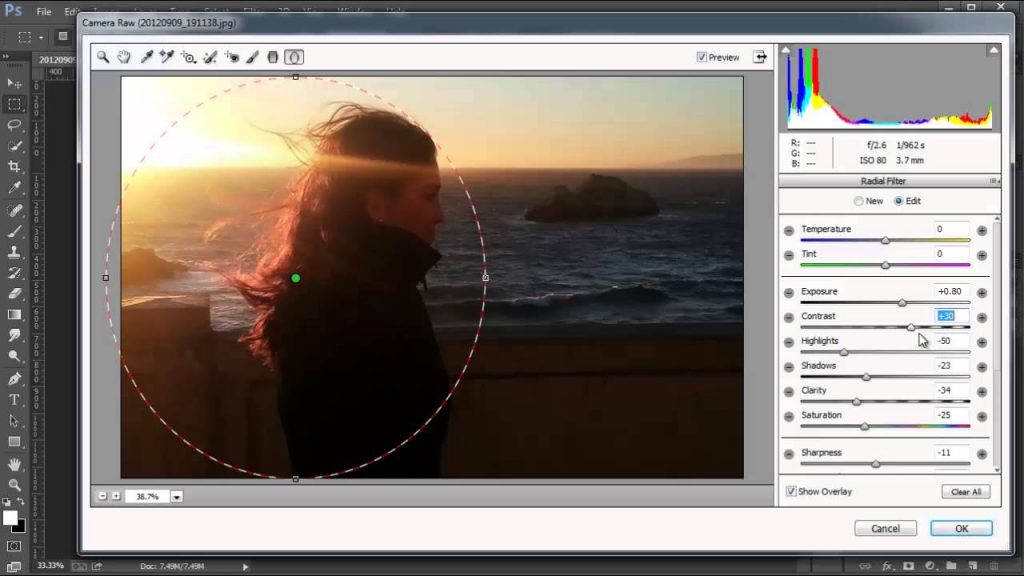Select the New radio button
The width and height of the screenshot is (1024, 576).
point(857,201)
